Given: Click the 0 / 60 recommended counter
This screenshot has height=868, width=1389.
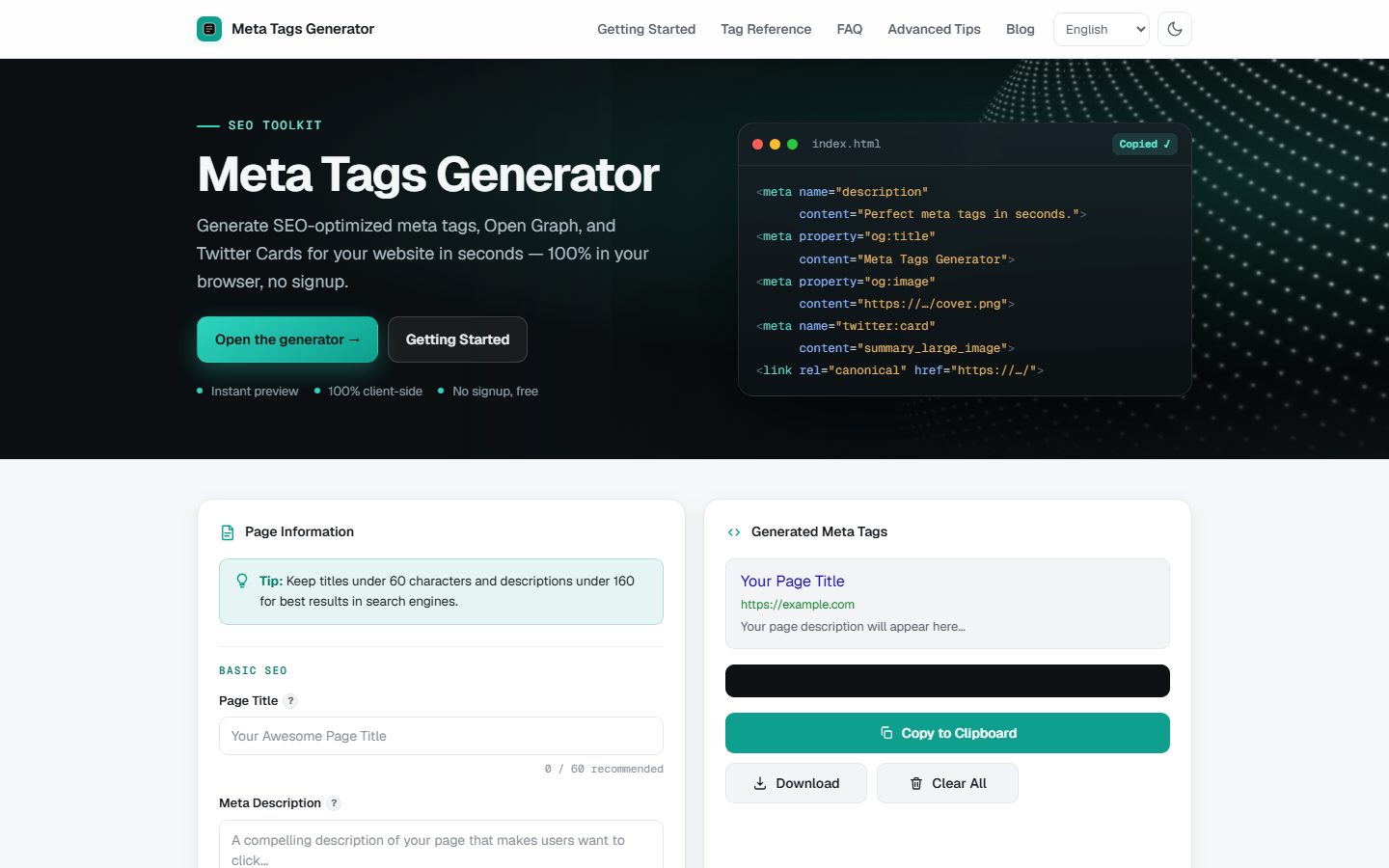Looking at the screenshot, I should point(604,769).
